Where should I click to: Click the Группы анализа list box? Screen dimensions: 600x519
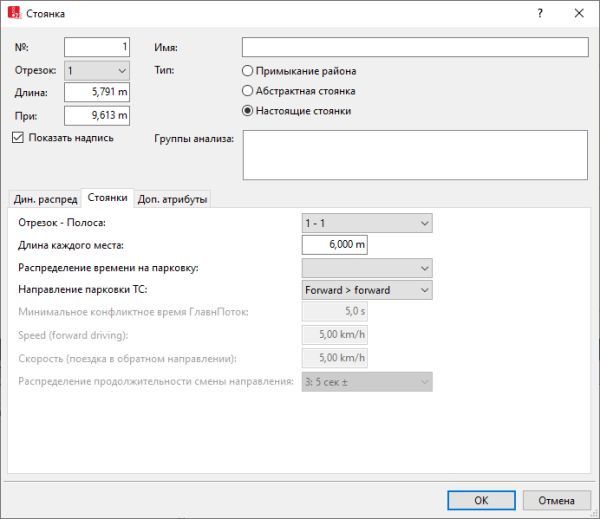pos(414,153)
